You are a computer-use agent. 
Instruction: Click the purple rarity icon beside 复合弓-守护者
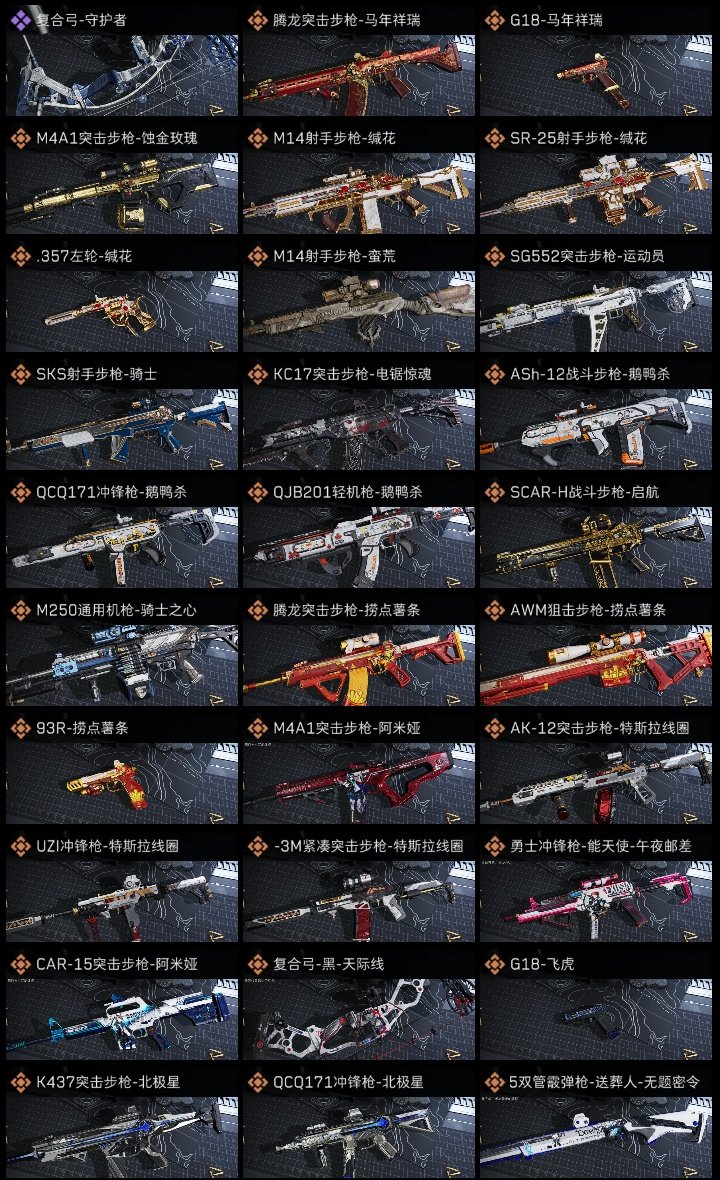point(20,20)
